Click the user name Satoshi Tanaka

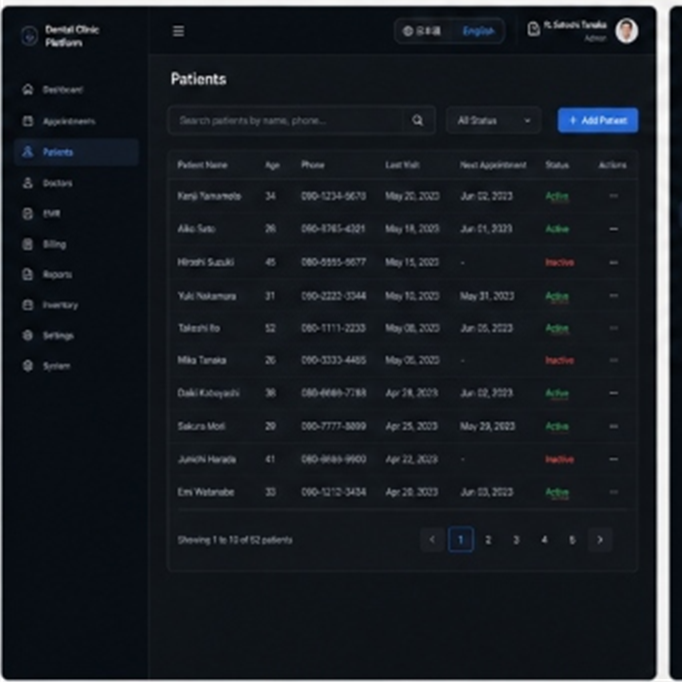pyautogui.click(x=575, y=25)
